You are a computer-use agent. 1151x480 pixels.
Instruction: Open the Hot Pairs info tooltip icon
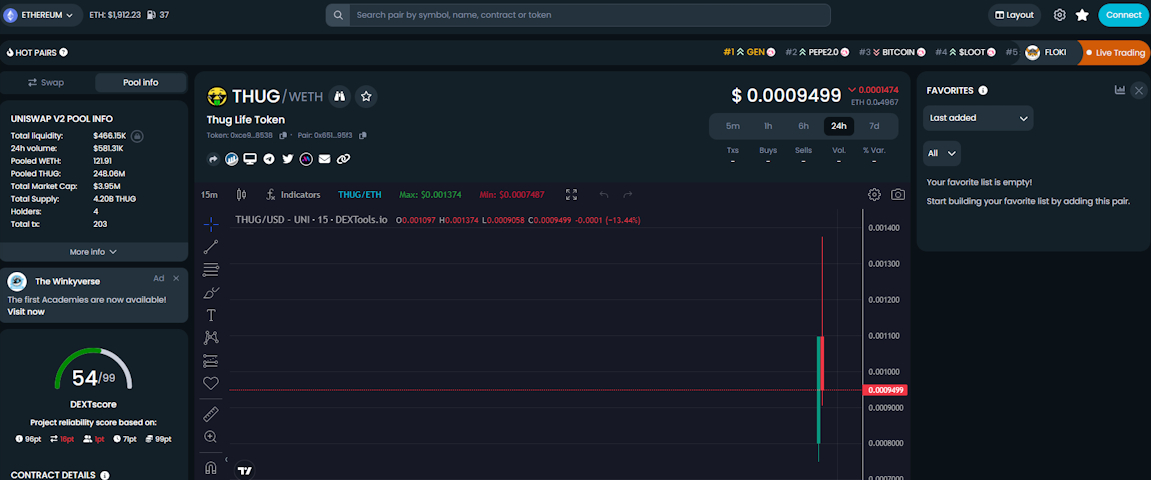63,52
